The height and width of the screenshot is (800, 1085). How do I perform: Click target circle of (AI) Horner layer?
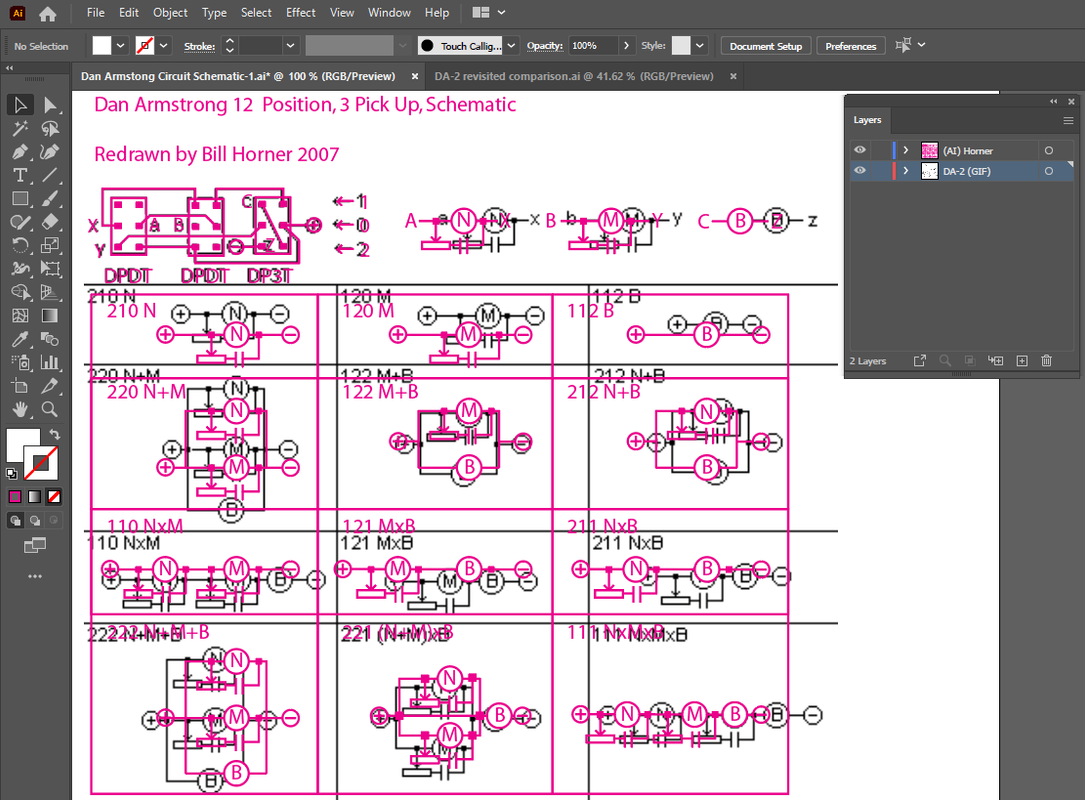point(1049,150)
